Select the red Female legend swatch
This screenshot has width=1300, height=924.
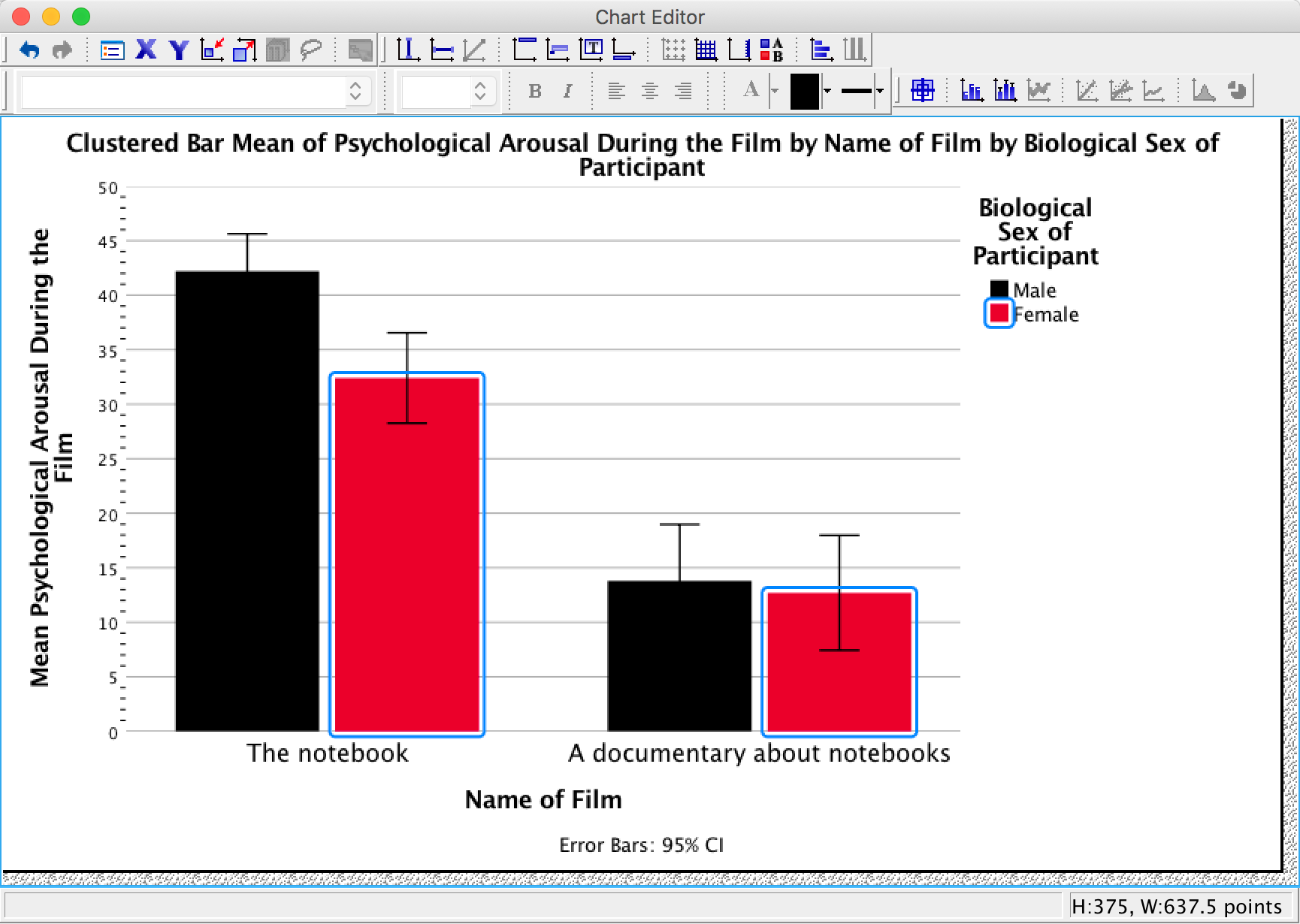click(x=999, y=313)
